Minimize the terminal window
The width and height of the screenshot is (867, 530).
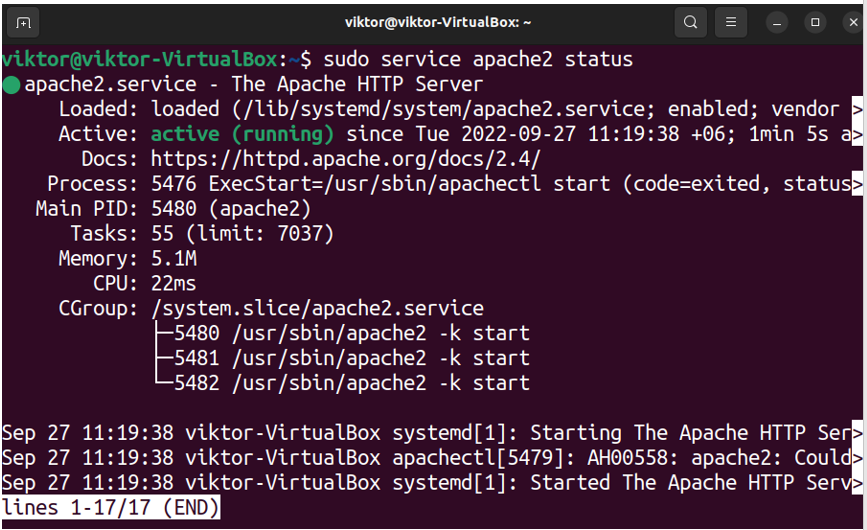tap(777, 23)
